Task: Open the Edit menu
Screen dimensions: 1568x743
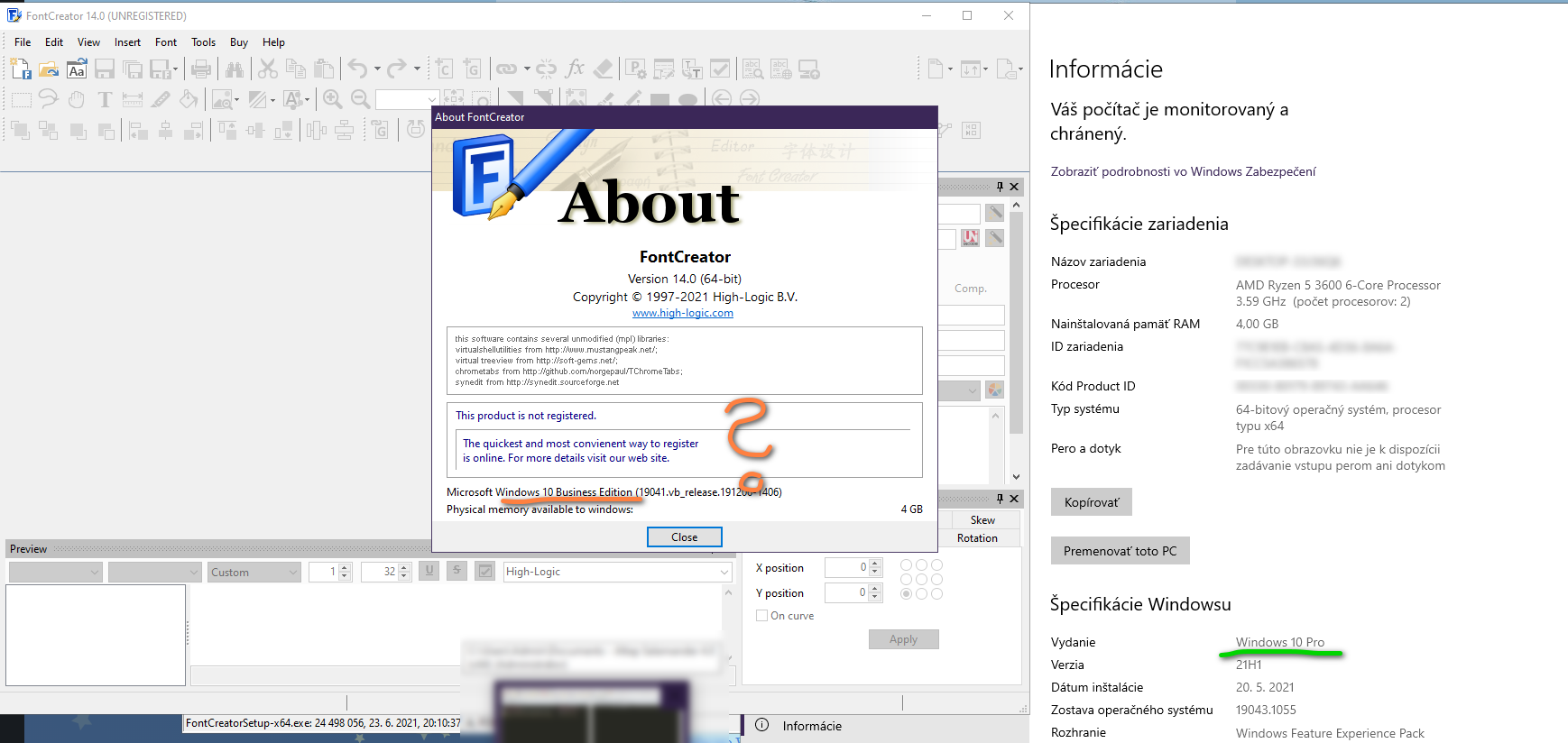Action: [x=54, y=42]
